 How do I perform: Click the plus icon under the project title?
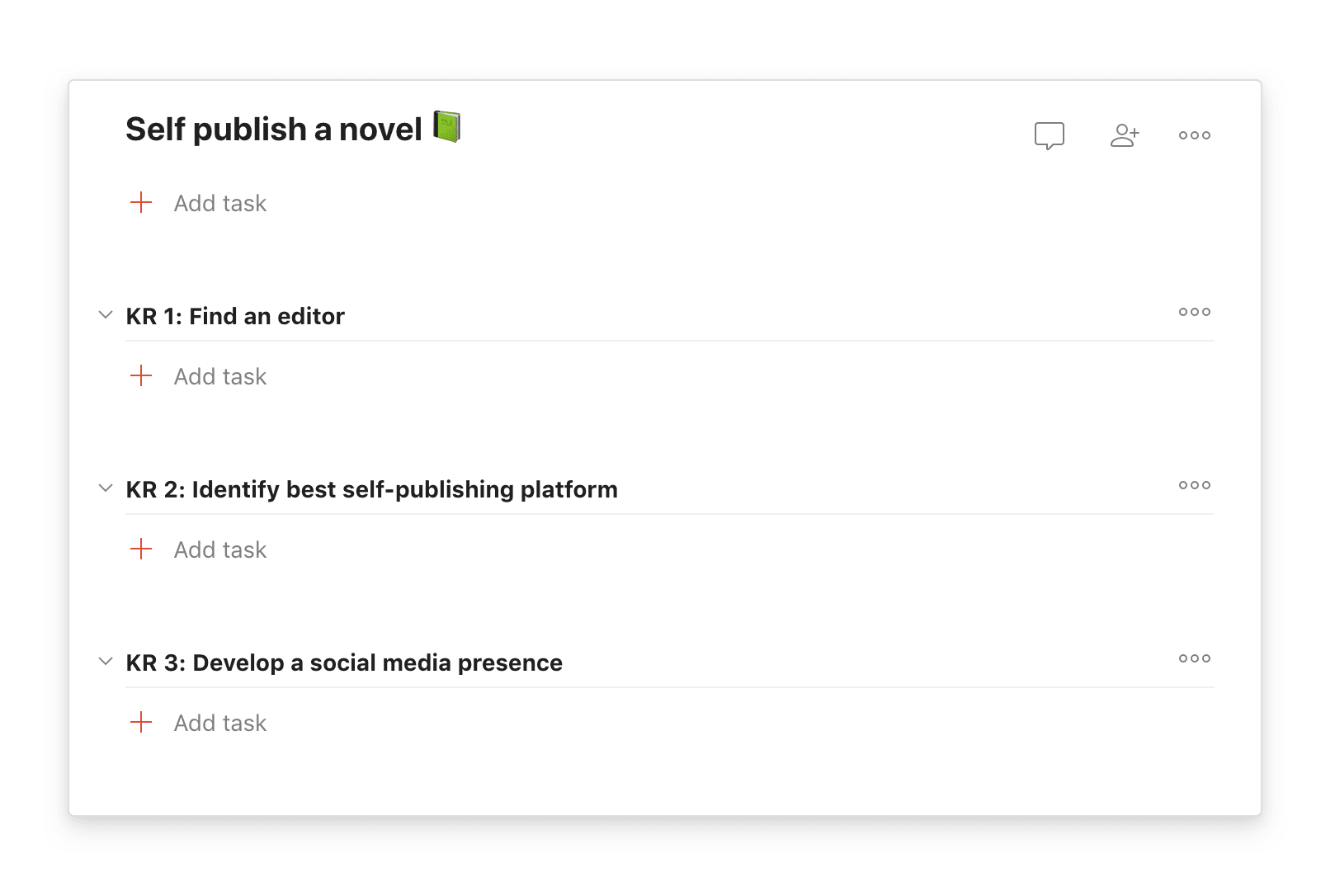[x=140, y=202]
